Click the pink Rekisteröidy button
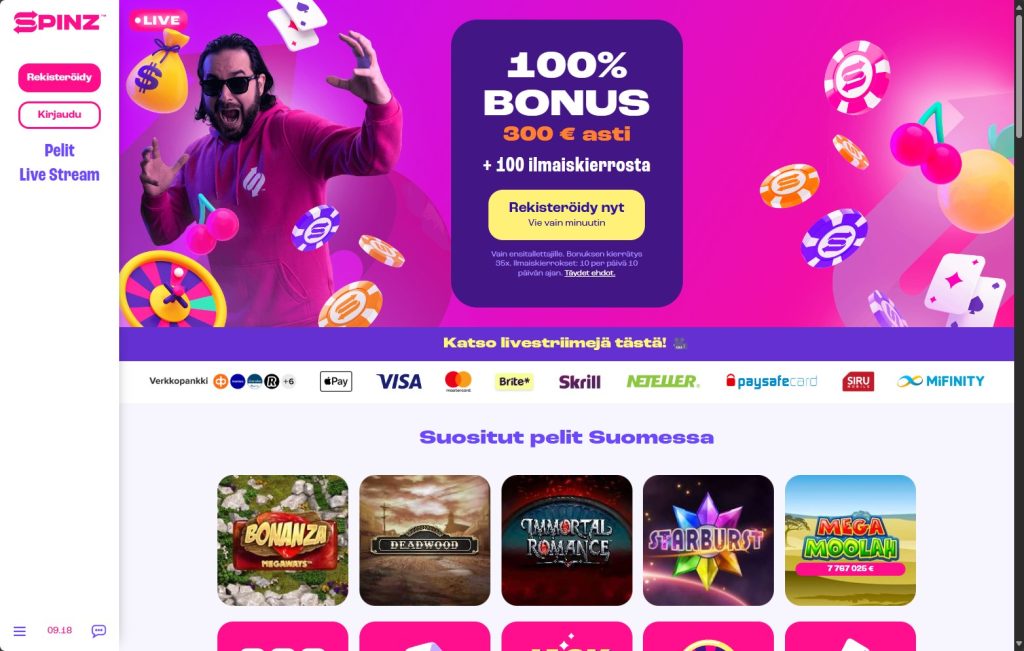Screen dimensions: 1024x651 [x=59, y=77]
